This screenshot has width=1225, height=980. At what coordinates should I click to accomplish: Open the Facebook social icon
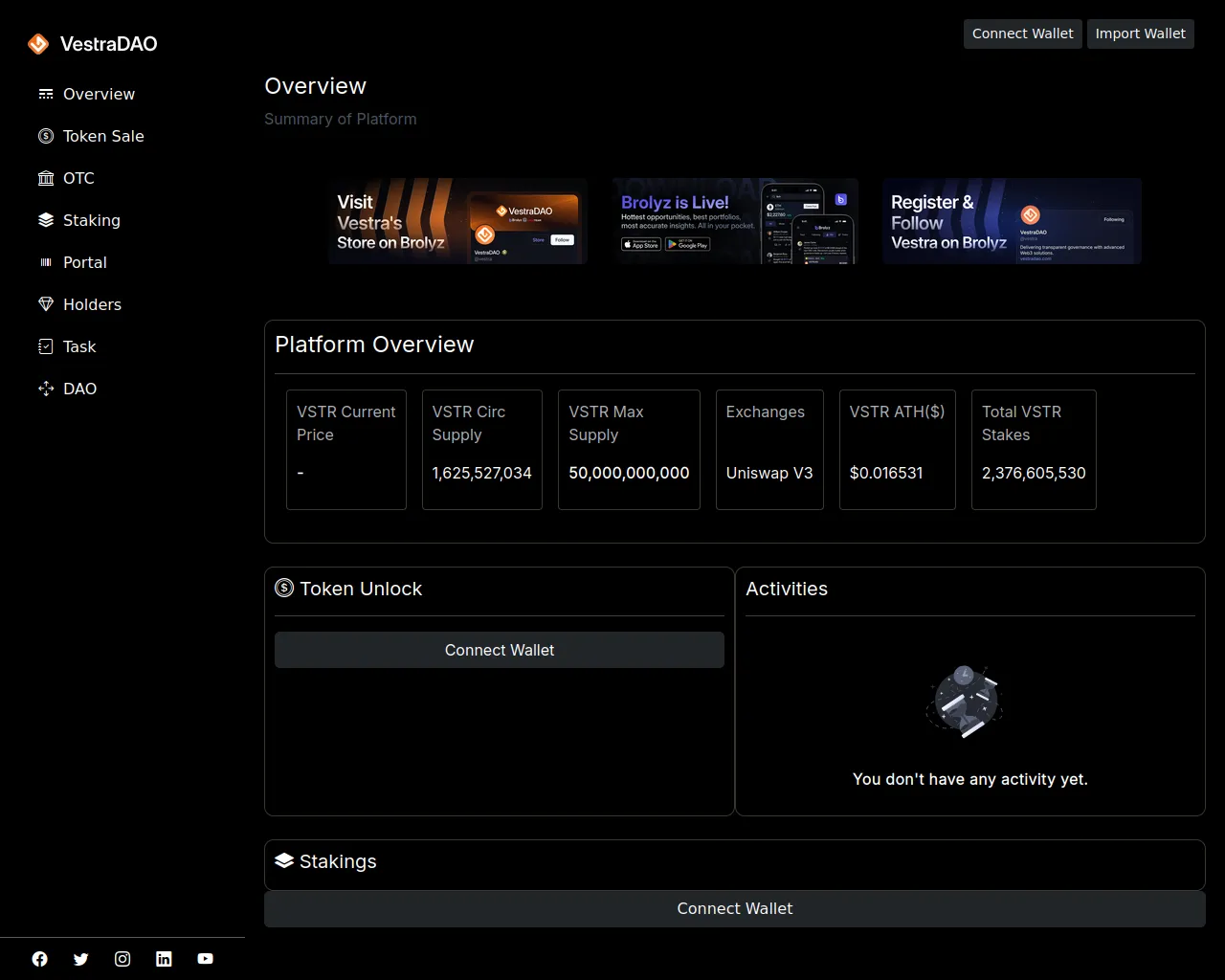tap(39, 959)
